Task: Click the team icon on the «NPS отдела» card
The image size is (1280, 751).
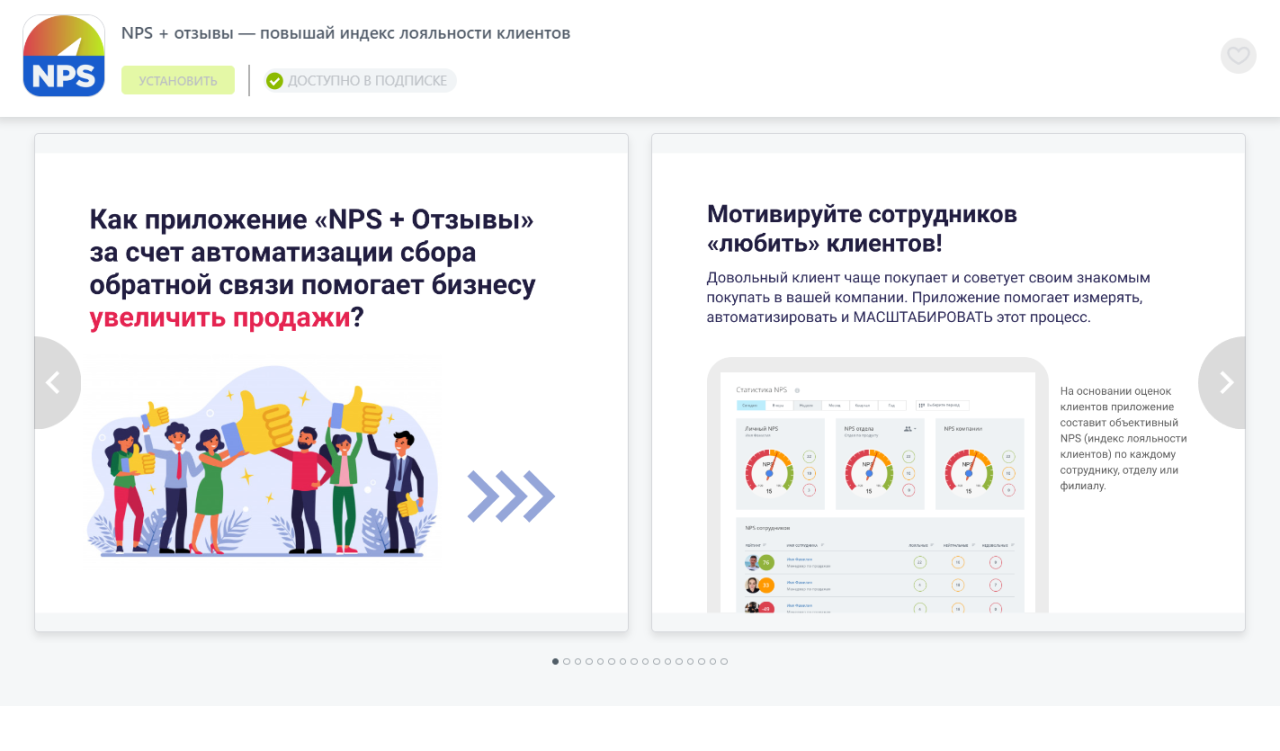Action: point(907,428)
